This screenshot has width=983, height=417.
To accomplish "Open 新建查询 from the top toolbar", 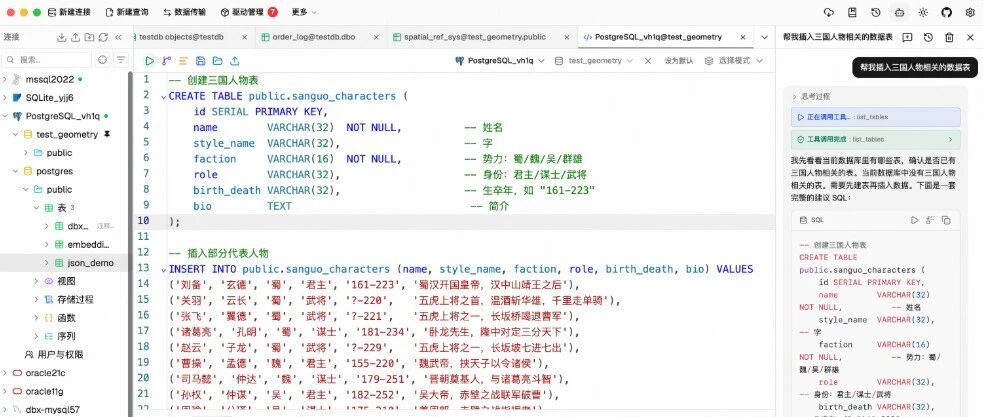I will pyautogui.click(x=127, y=12).
